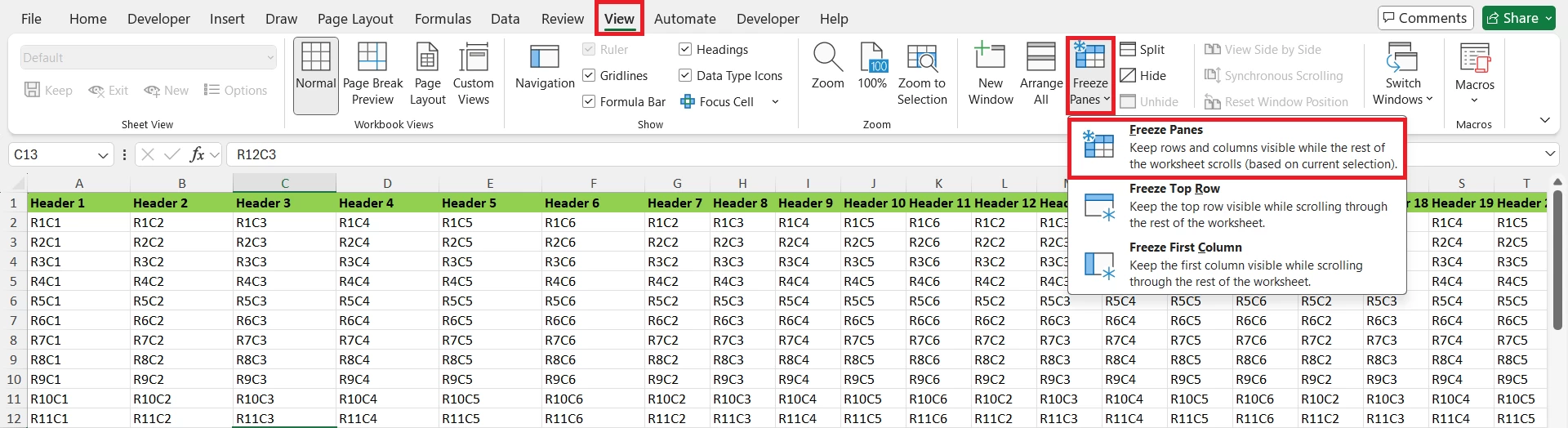Toggle the Headings checkbox

685,50
